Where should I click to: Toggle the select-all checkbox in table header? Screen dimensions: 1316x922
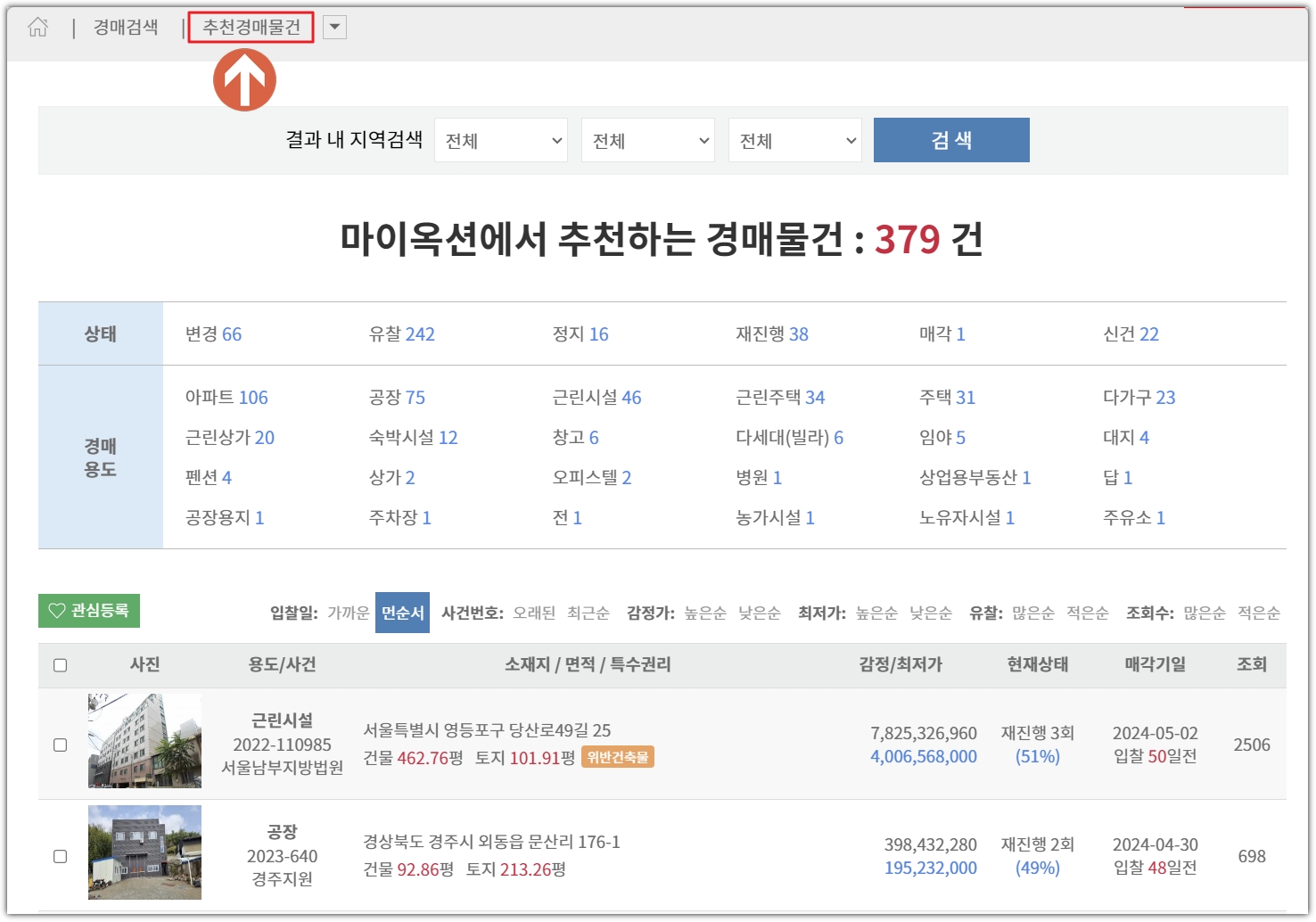[x=60, y=665]
